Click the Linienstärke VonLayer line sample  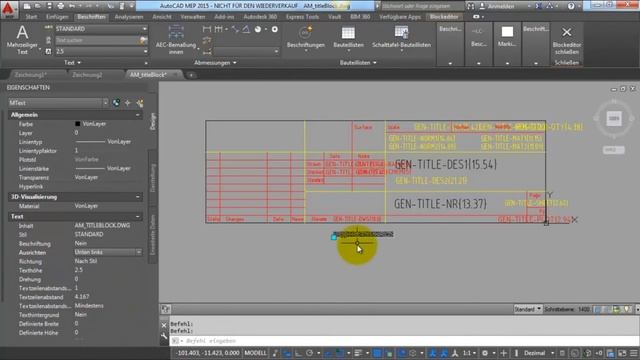pyautogui.click(x=90, y=169)
